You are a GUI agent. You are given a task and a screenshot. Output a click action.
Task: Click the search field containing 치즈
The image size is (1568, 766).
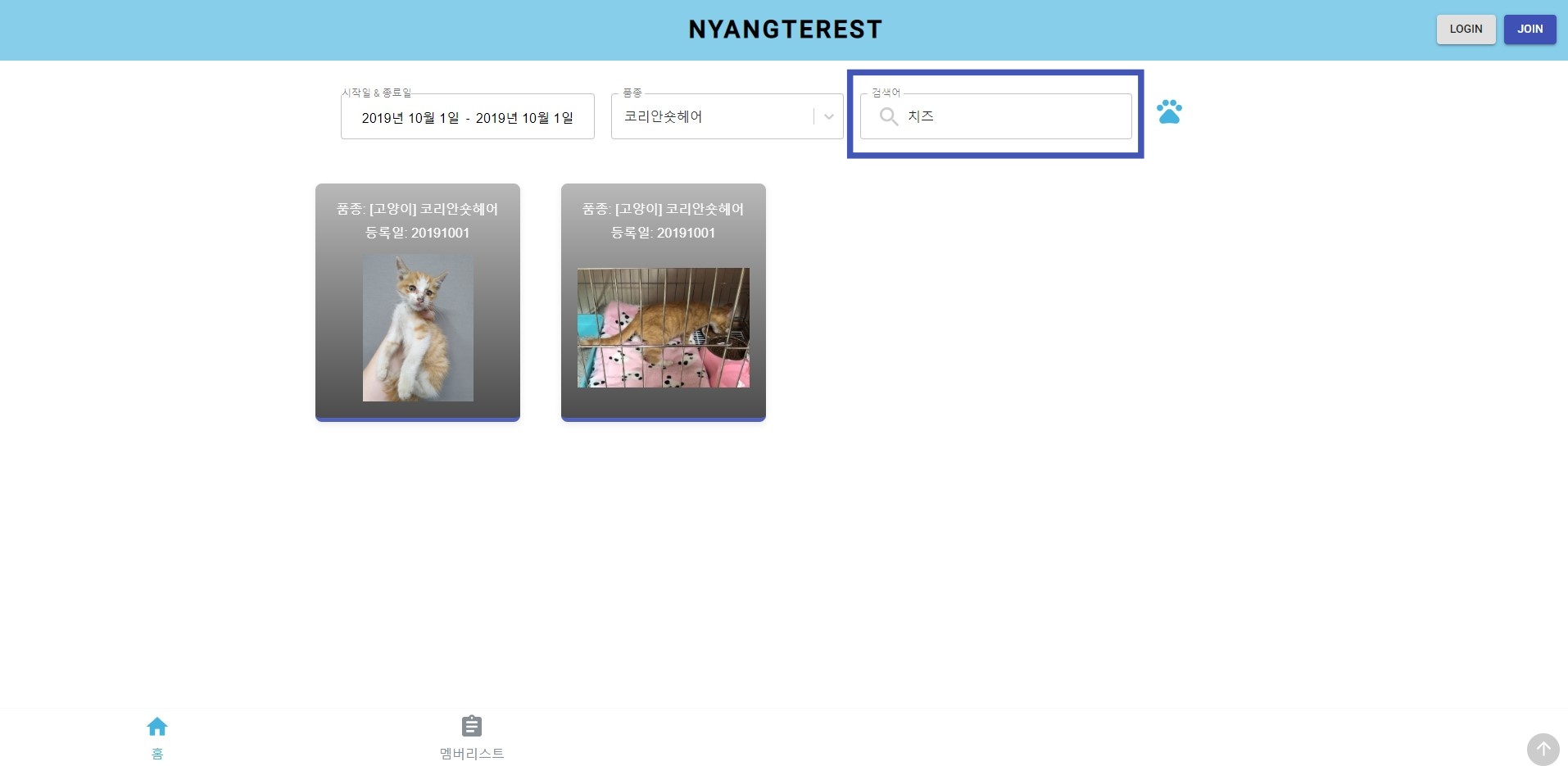pos(995,116)
